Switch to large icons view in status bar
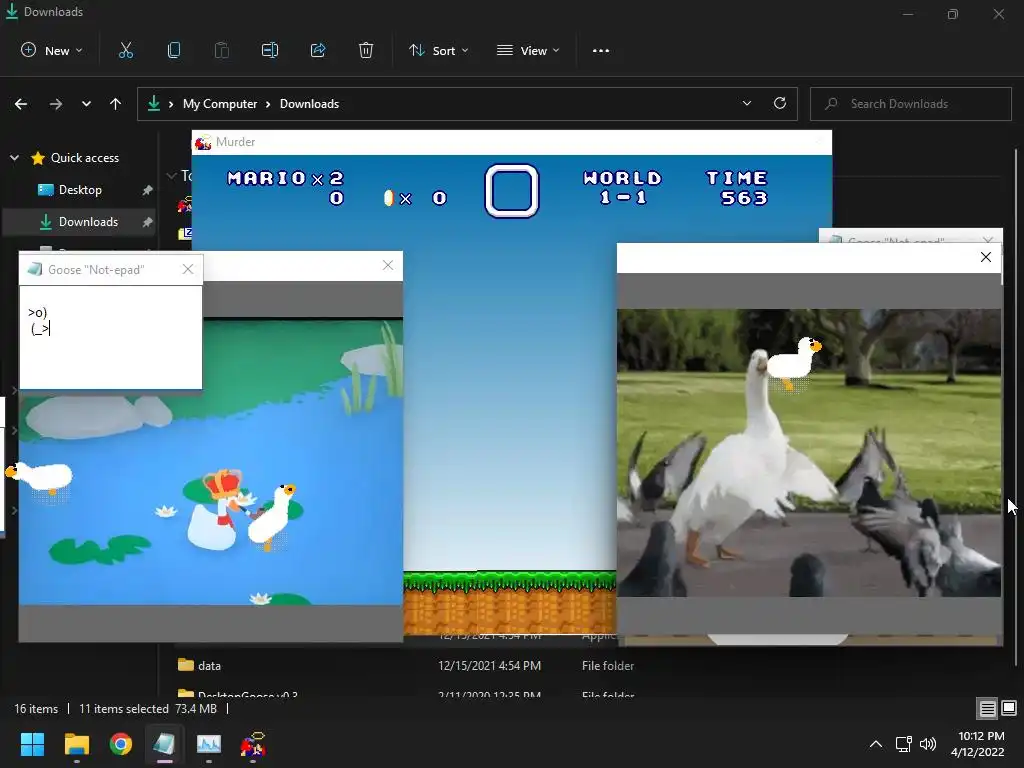Screen dimensions: 1024x768 pyautogui.click(x=1009, y=708)
